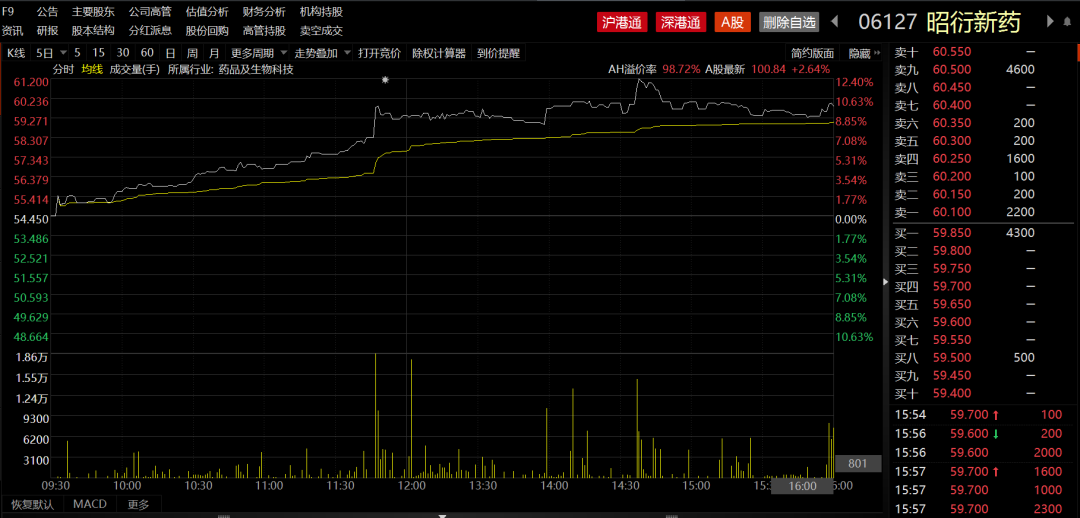Select the 15-minute period
1080x518 pixels.
coord(98,53)
